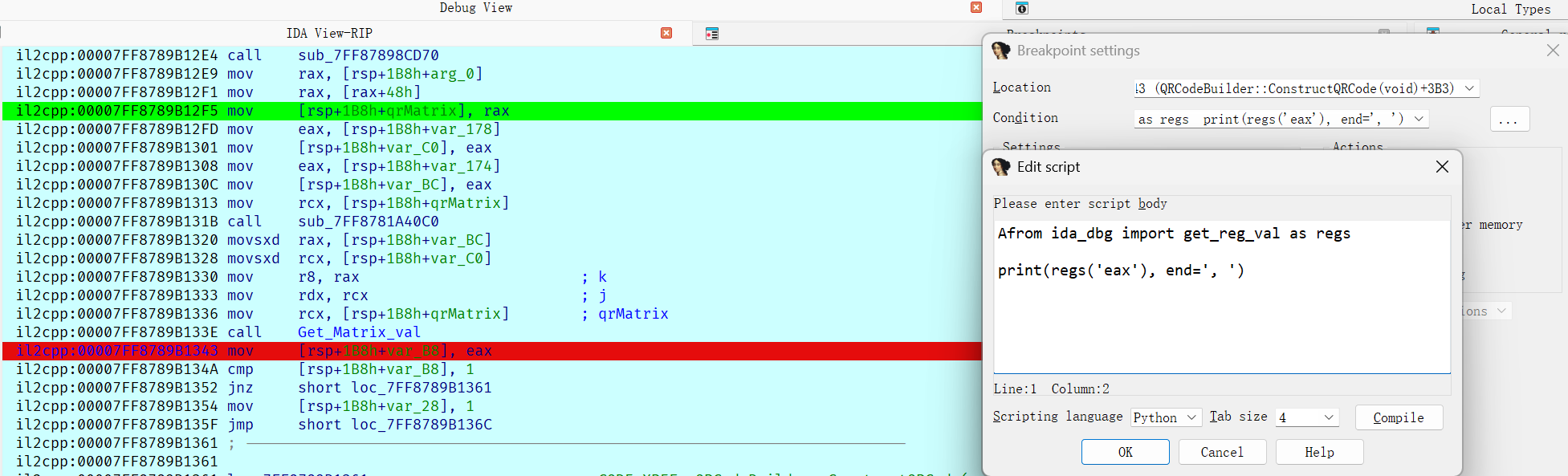The width and height of the screenshot is (1568, 476).
Task: Click the '; qrMatrix' comment
Action: point(625,314)
